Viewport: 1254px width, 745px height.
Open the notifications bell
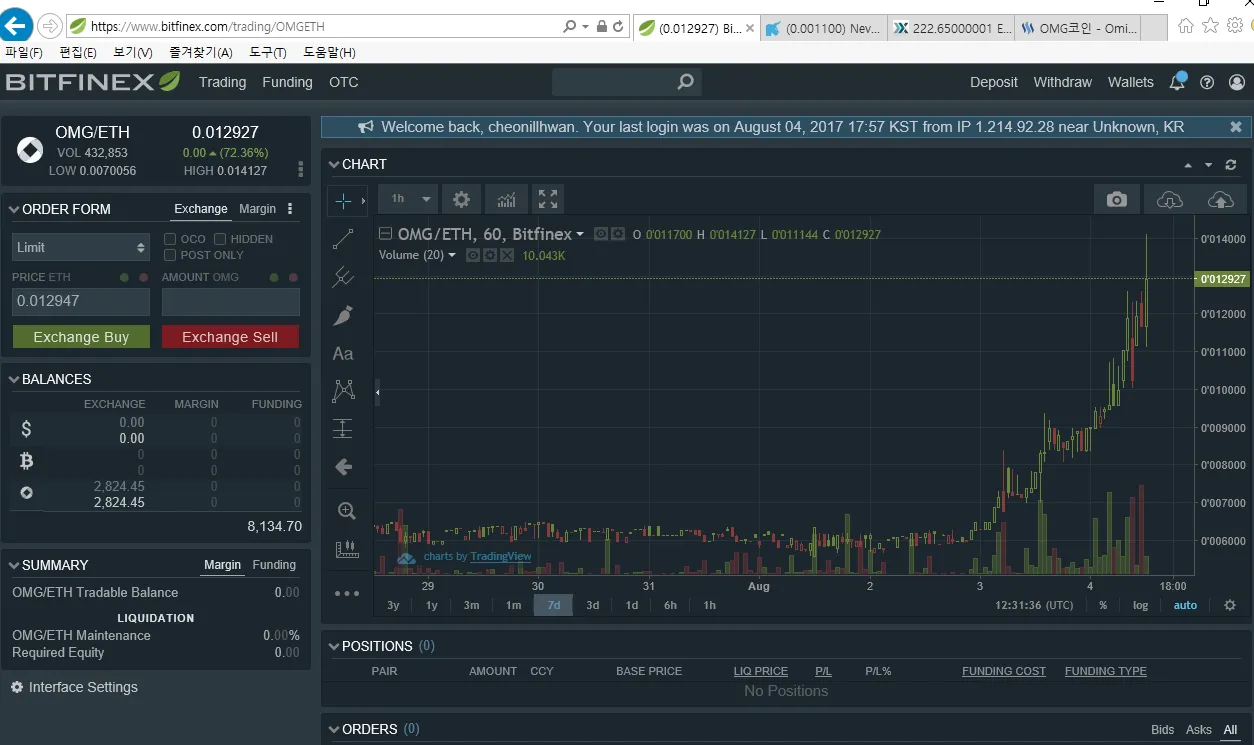tap(1177, 82)
